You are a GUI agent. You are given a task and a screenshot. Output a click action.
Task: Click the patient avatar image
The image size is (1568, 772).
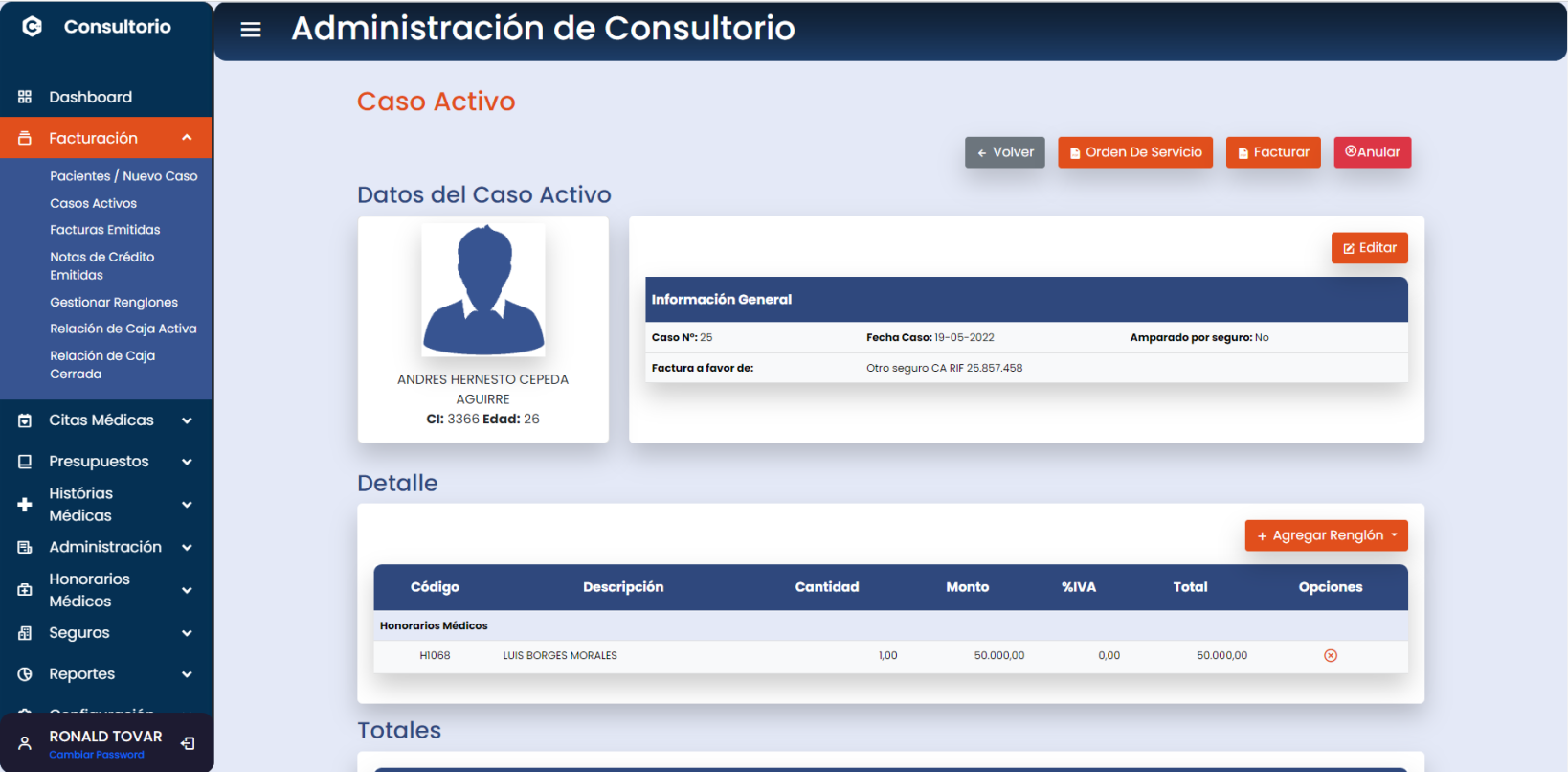pyautogui.click(x=483, y=290)
